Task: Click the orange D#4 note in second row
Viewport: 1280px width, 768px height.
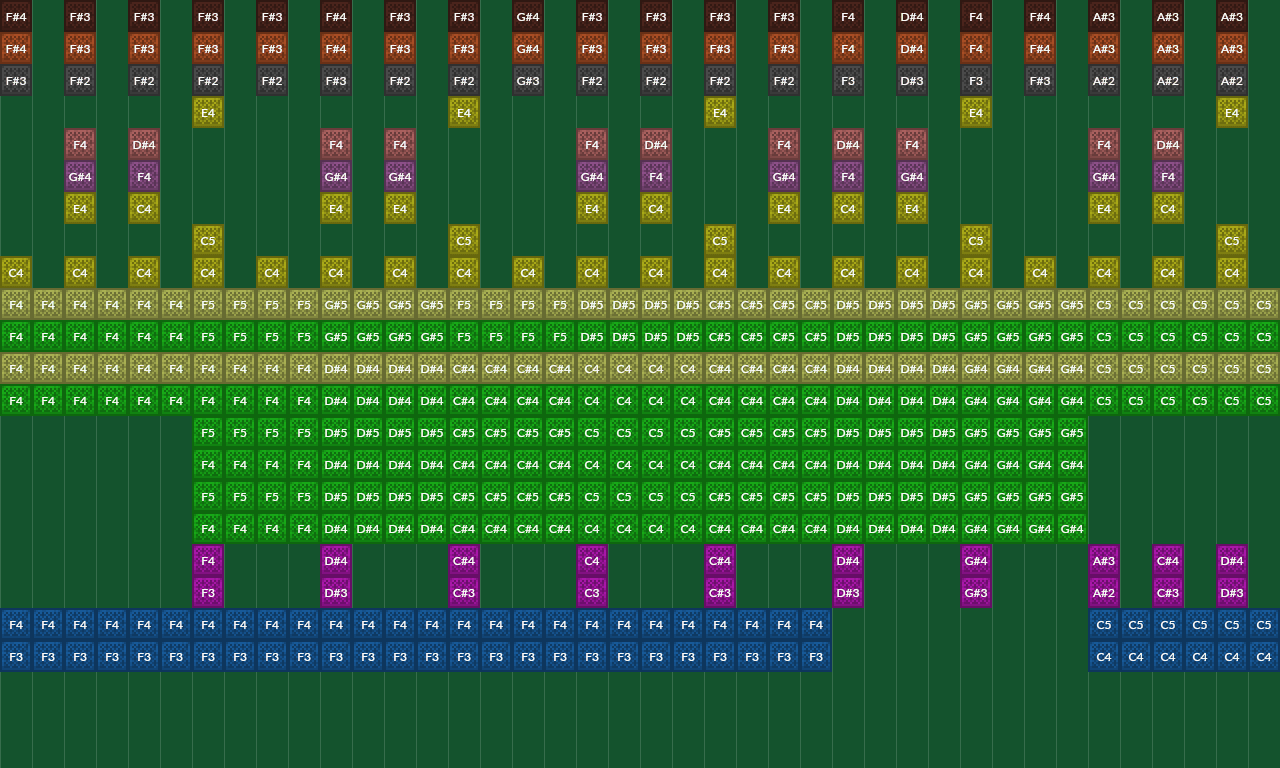Action: pos(912,49)
